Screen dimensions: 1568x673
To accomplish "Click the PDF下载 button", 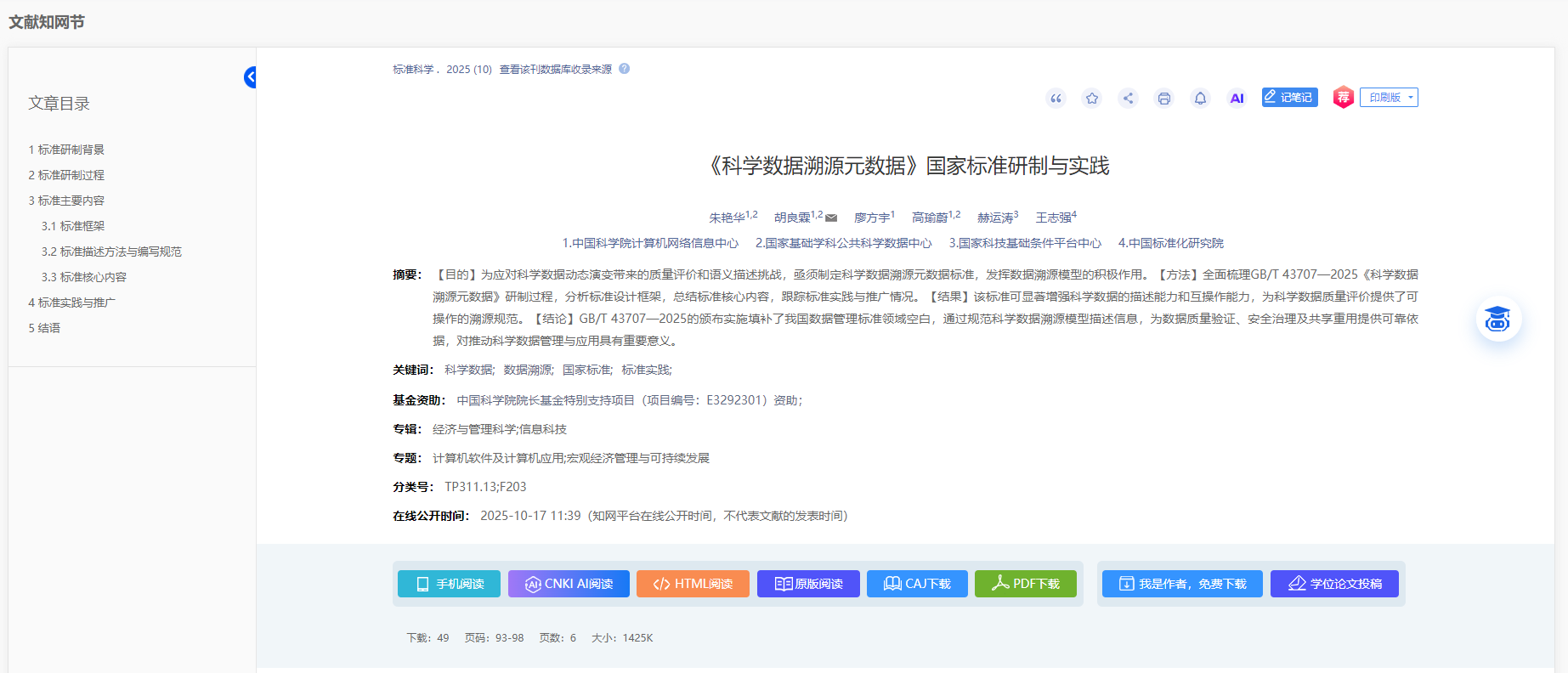I will [x=1025, y=584].
